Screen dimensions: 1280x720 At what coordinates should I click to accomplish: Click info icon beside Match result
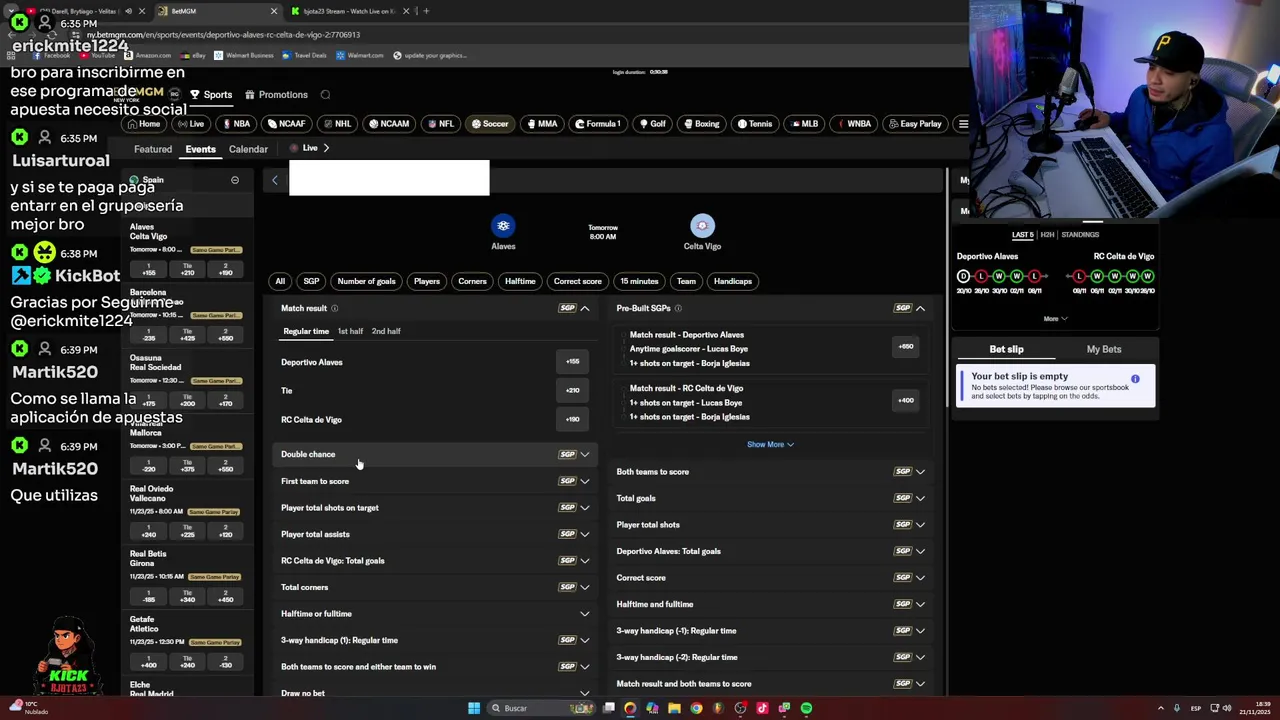click(x=334, y=308)
